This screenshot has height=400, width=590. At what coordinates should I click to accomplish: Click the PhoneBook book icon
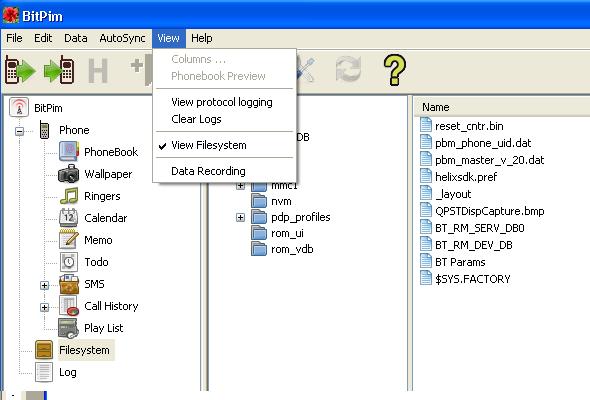coord(69,151)
